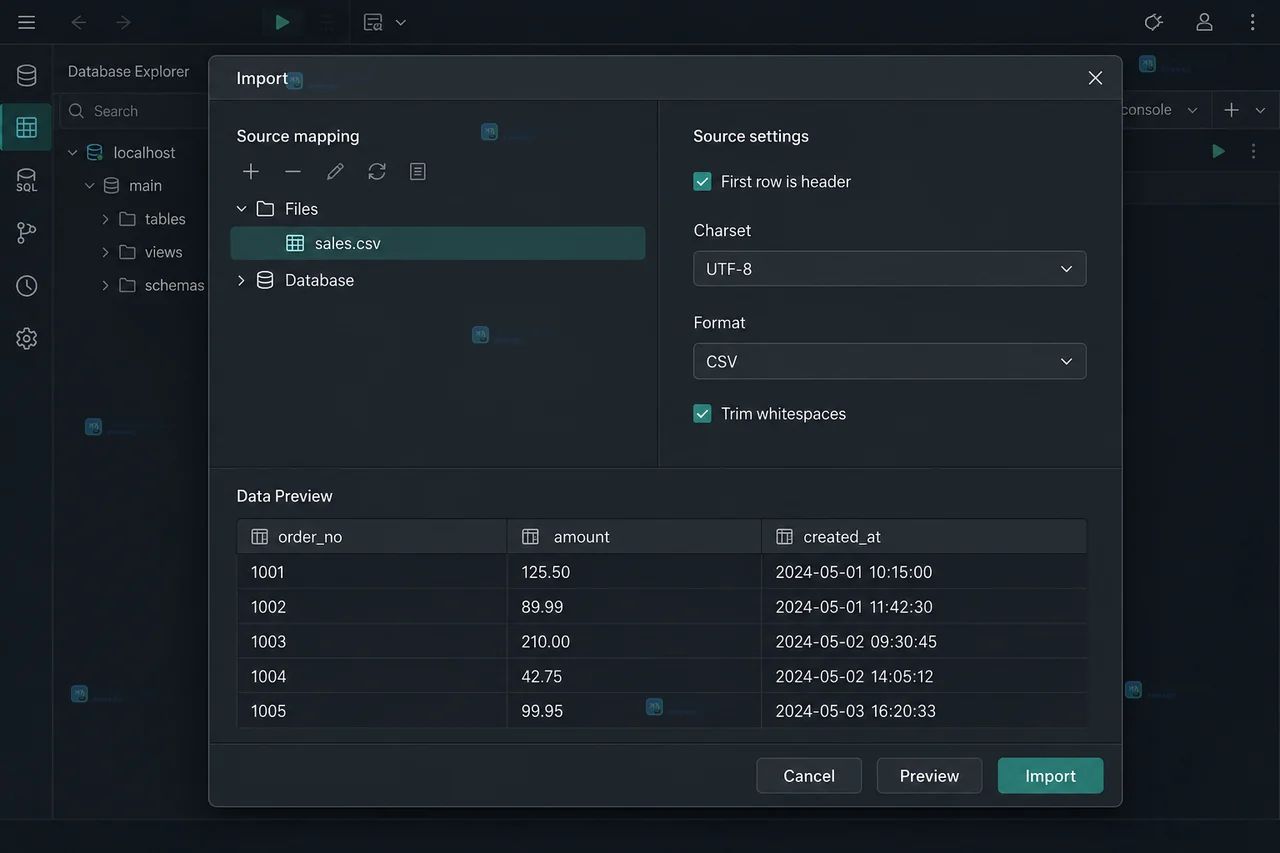The height and width of the screenshot is (853, 1280).
Task: Remove source with the minus icon
Action: pos(293,172)
